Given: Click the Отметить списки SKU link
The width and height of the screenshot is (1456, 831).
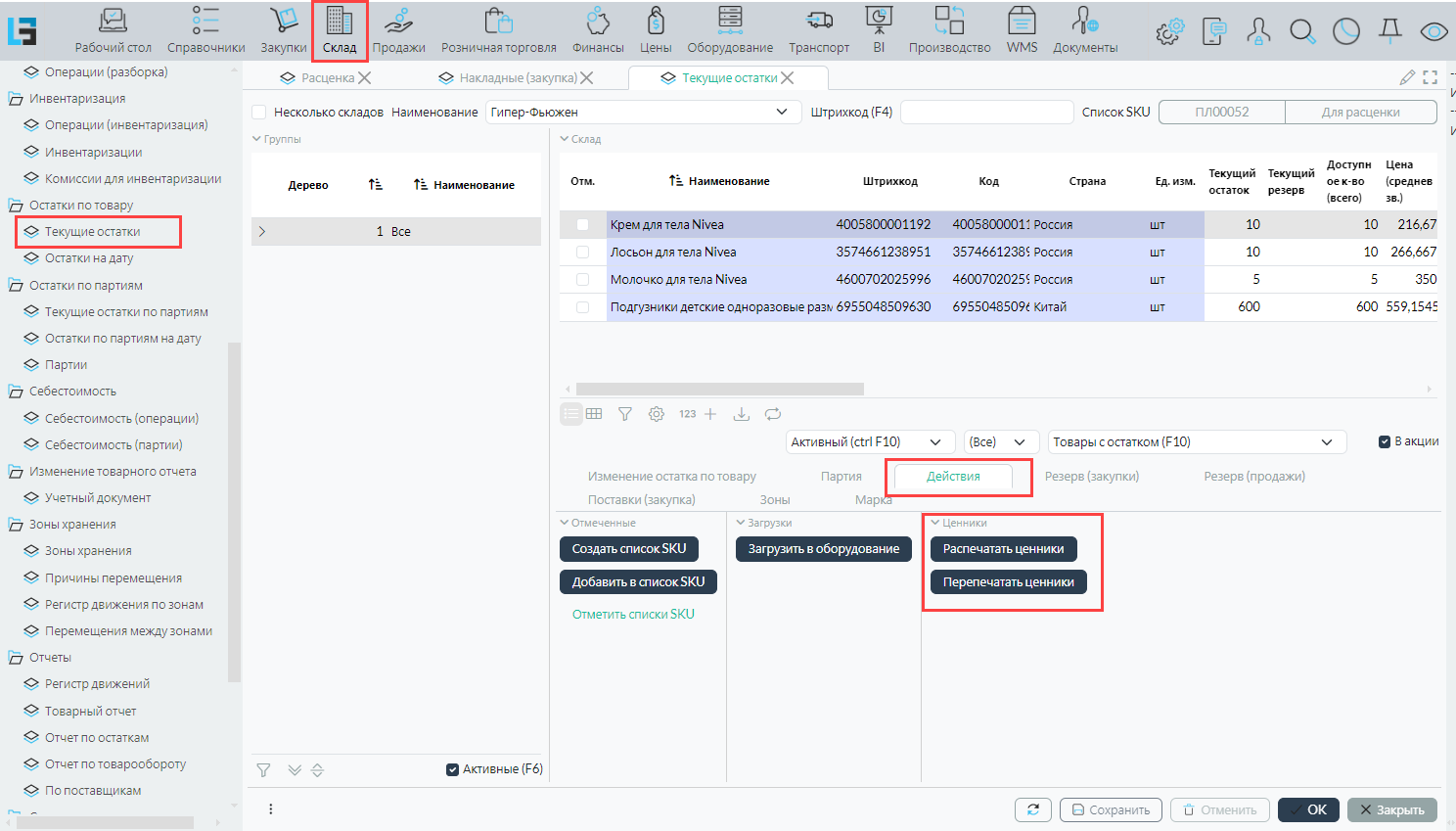Looking at the screenshot, I should 633,615.
